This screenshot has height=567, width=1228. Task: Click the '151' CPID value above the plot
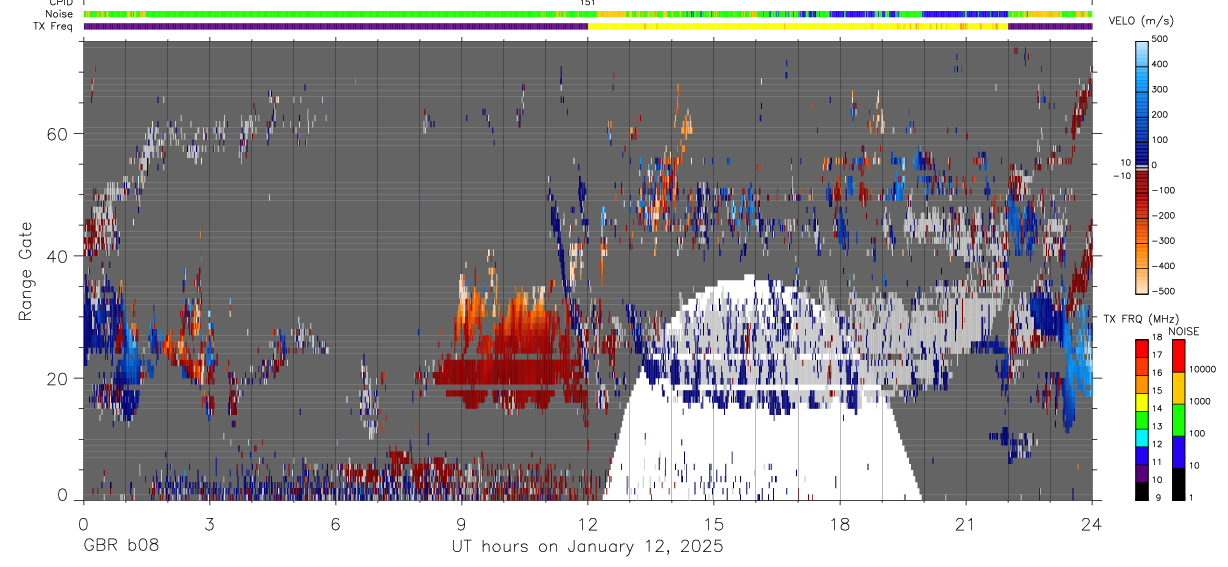[x=588, y=4]
